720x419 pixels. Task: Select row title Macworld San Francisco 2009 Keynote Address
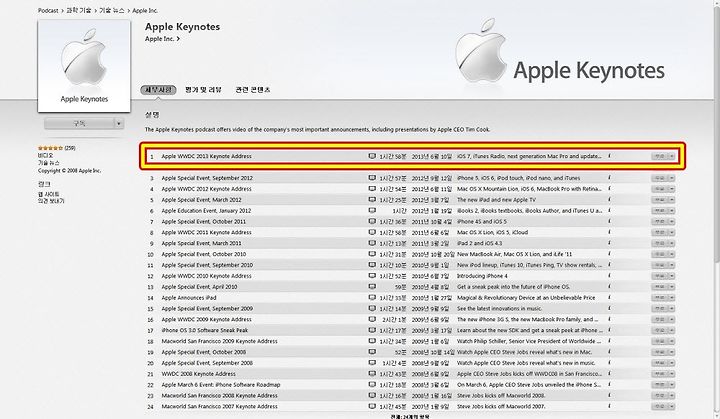[x=219, y=341]
